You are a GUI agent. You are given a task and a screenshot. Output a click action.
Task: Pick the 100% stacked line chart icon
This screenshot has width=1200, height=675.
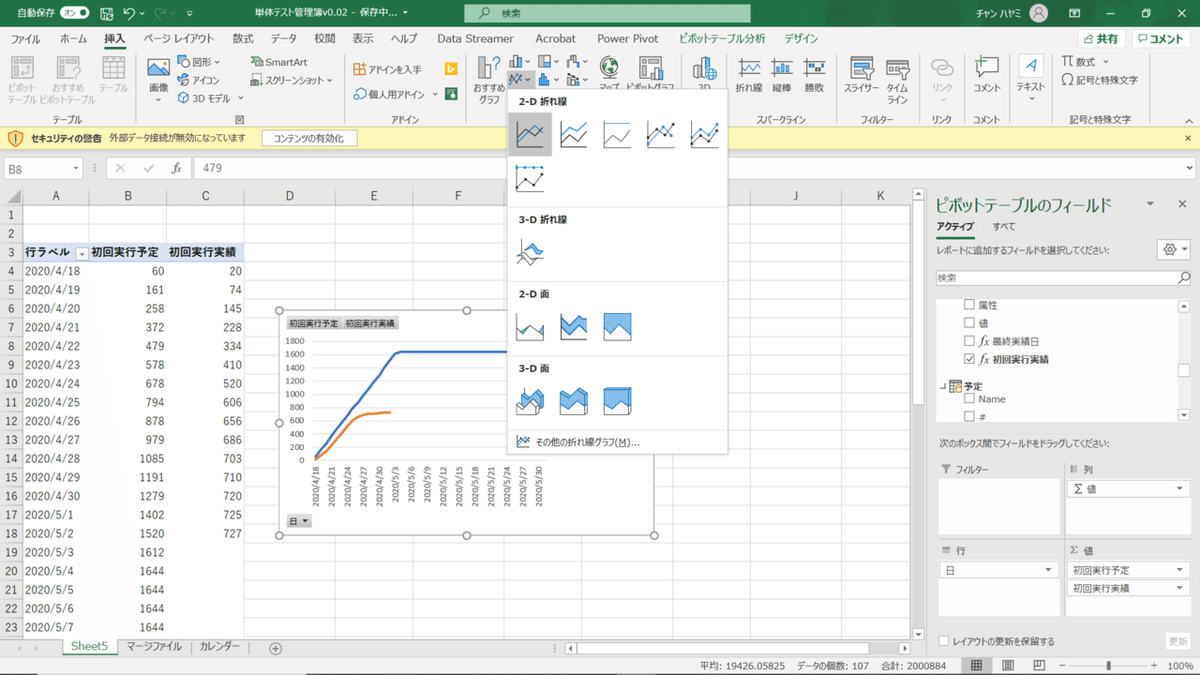tap(617, 134)
